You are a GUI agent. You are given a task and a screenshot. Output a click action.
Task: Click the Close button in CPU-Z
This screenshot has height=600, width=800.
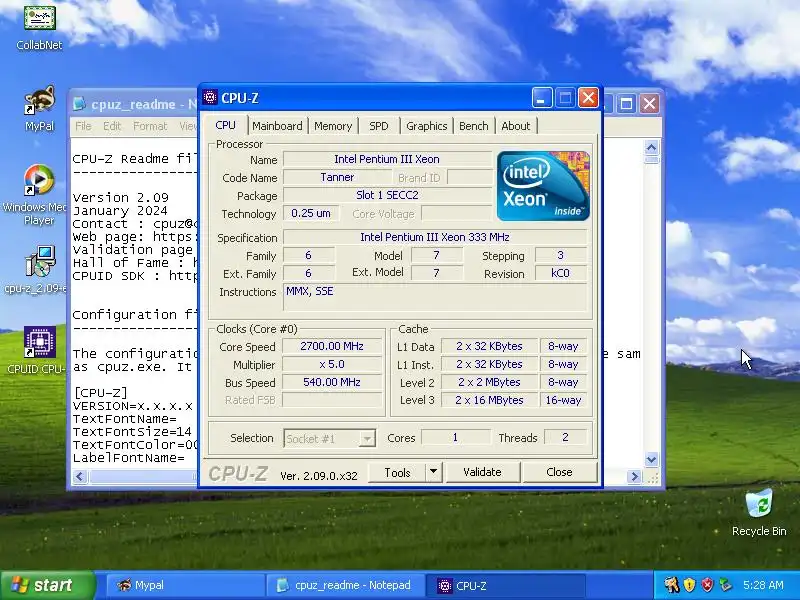(560, 472)
